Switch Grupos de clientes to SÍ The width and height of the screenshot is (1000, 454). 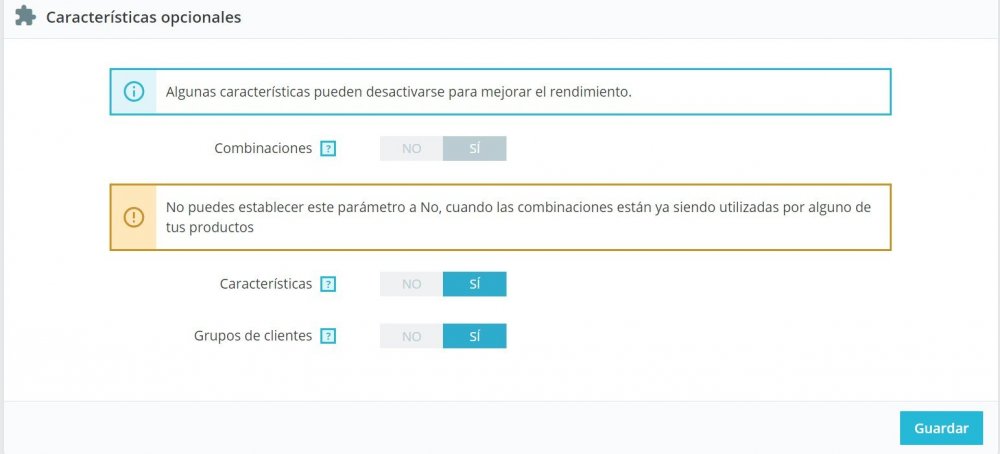tap(475, 336)
